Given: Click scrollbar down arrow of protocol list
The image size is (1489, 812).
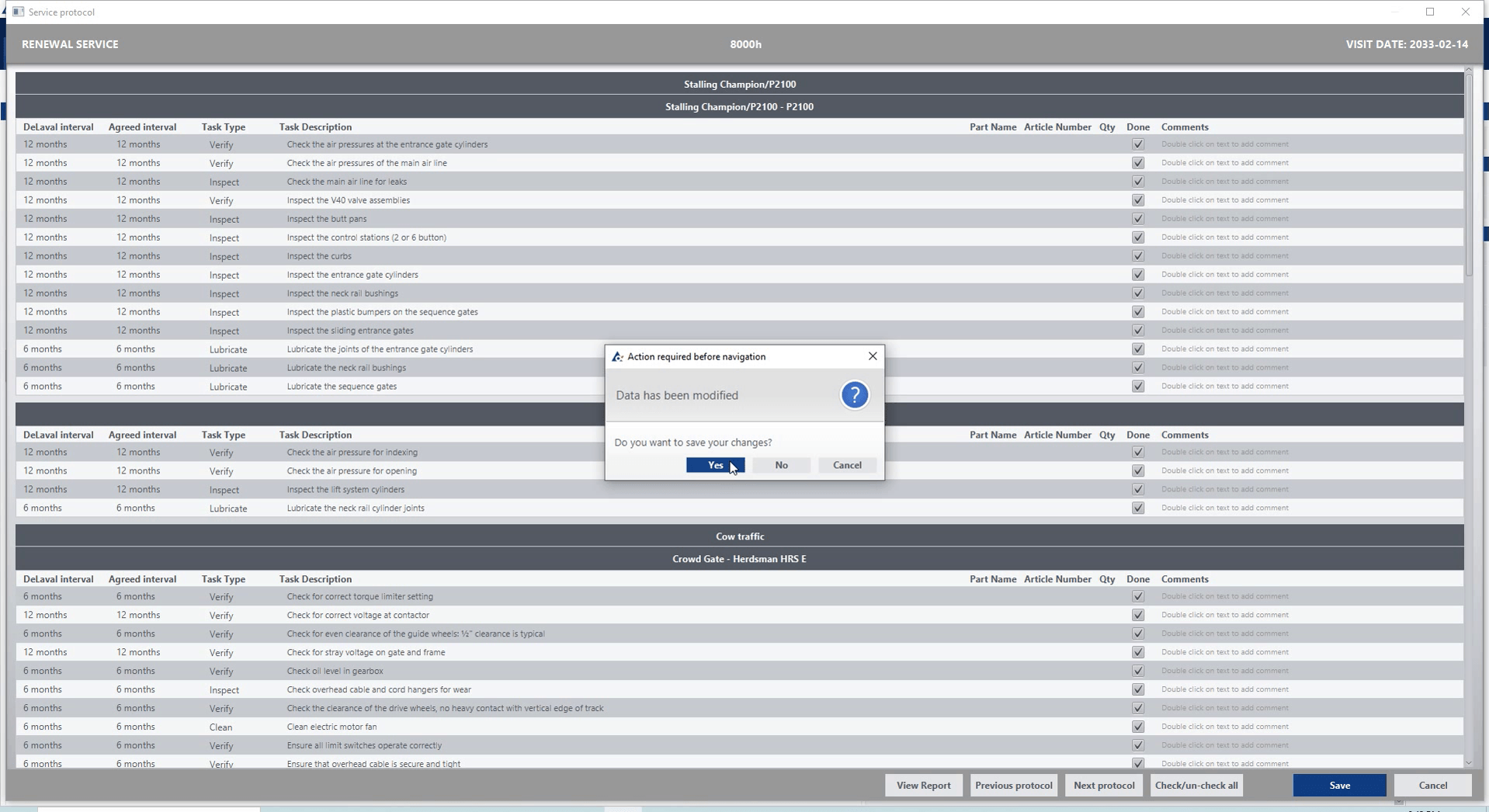Looking at the screenshot, I should [1468, 763].
